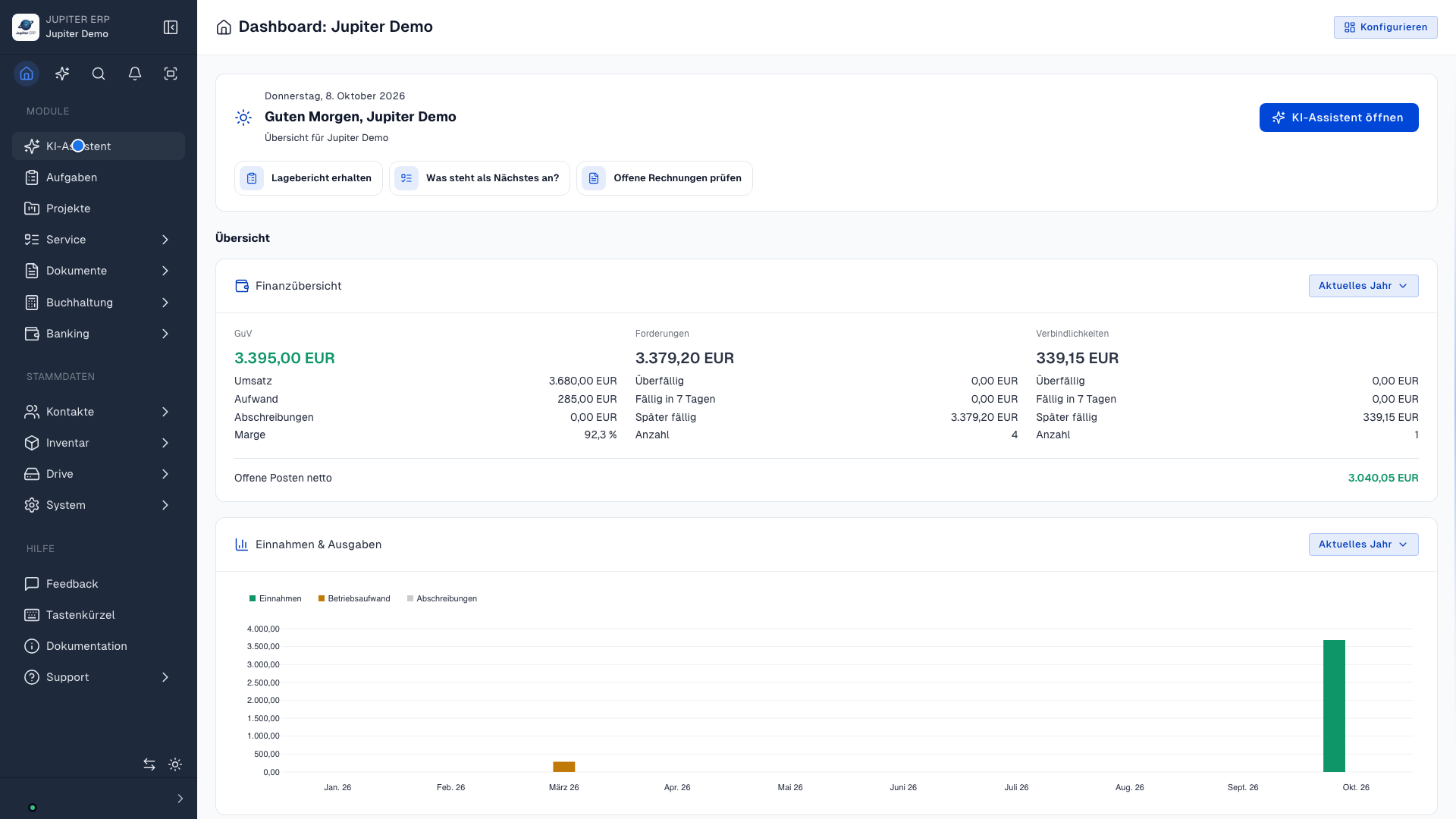The image size is (1456, 819).
Task: Toggle Betriebsaufwand legend series
Action: (x=354, y=598)
